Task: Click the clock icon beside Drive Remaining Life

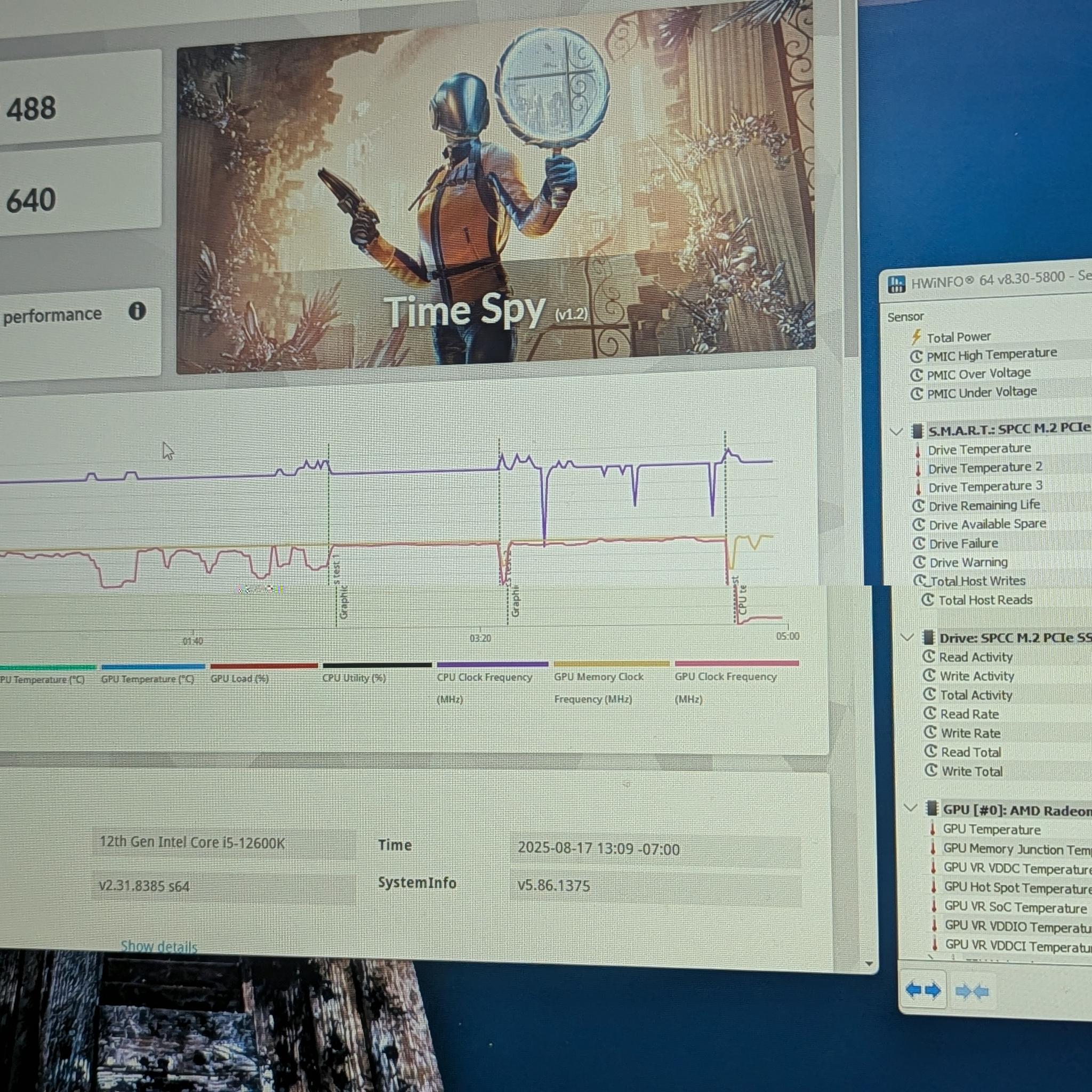Action: [x=919, y=506]
